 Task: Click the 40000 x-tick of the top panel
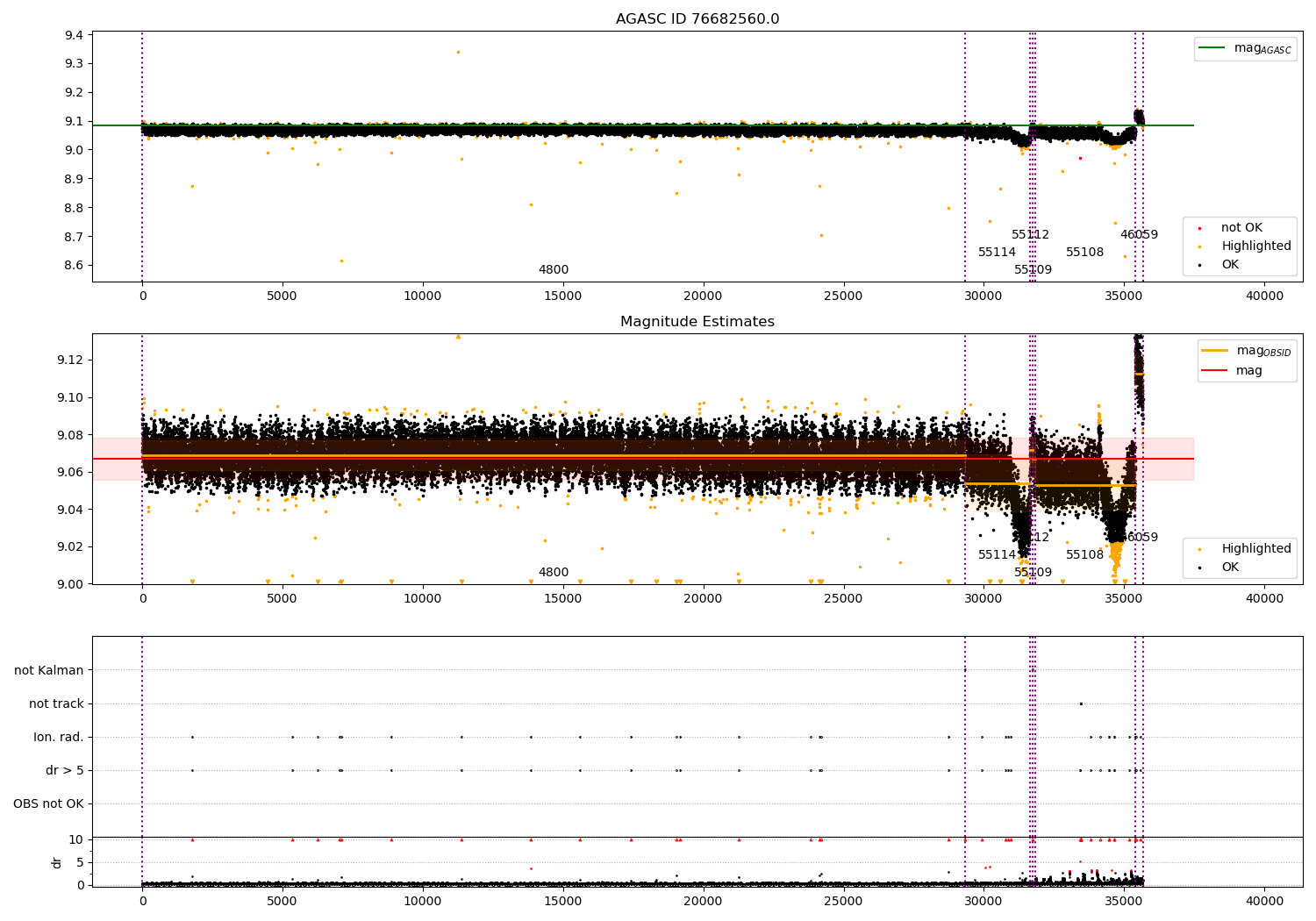tap(1264, 296)
